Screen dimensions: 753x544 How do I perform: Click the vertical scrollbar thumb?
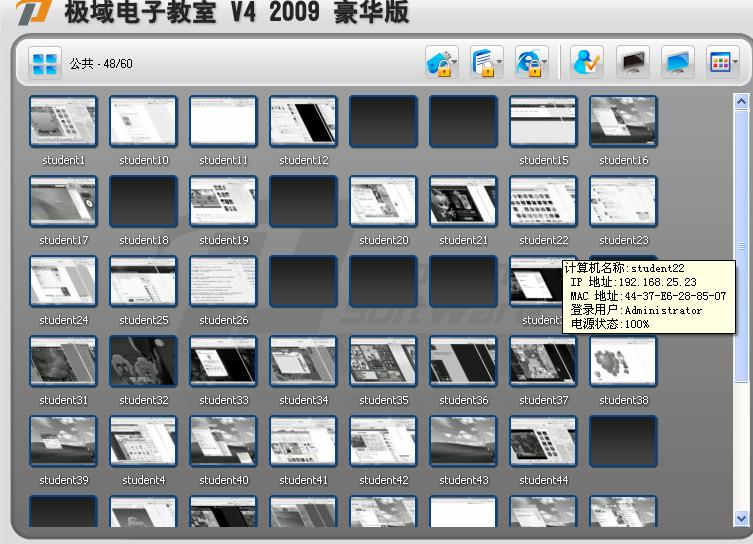pyautogui.click(x=741, y=246)
